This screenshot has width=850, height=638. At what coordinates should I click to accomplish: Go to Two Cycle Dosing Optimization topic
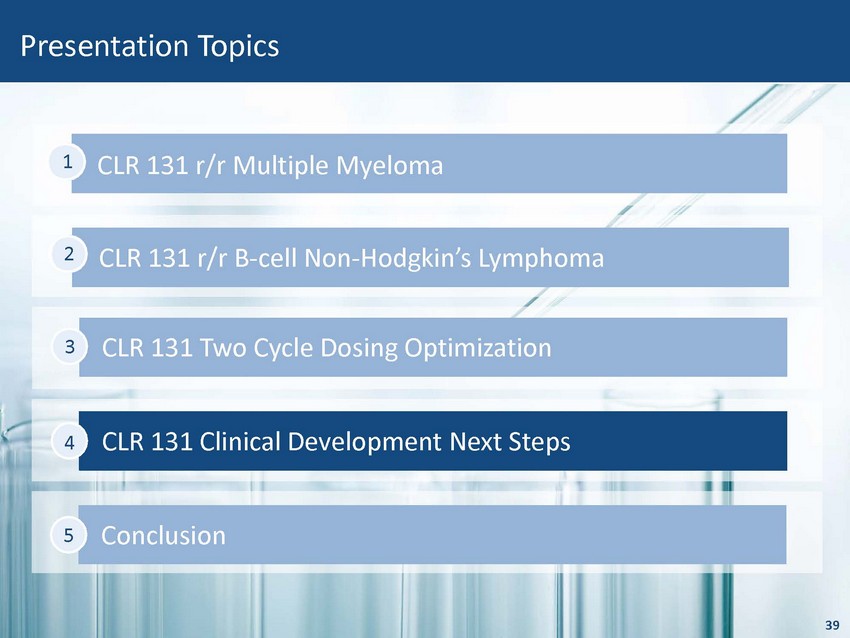pyautogui.click(x=327, y=348)
